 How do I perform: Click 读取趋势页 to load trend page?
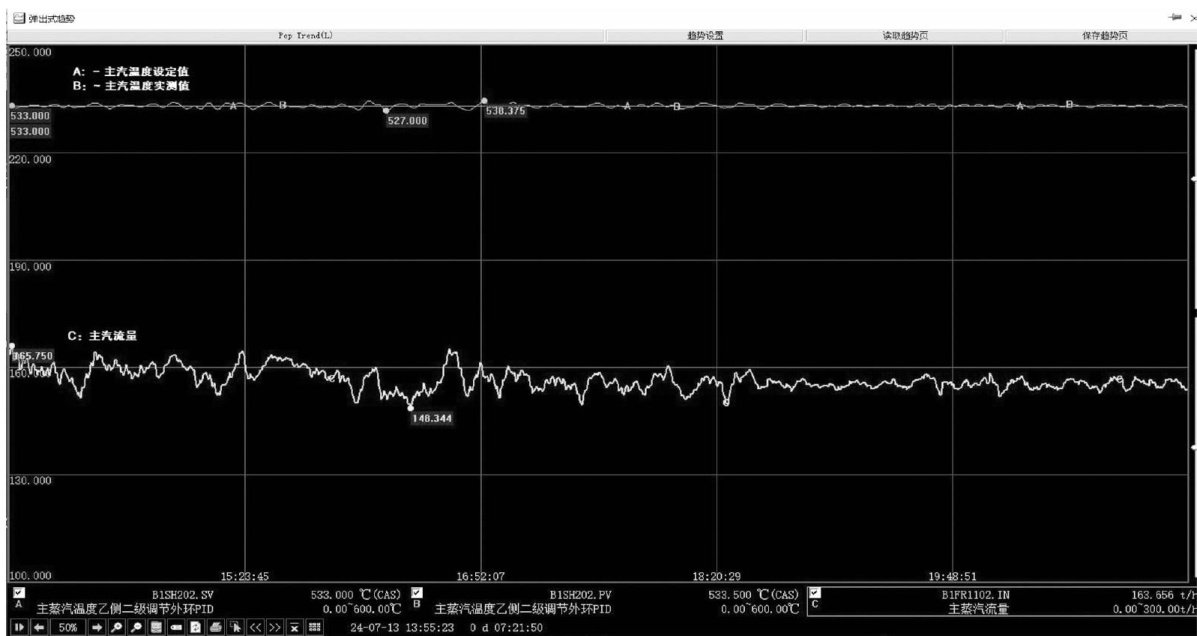coord(905,35)
